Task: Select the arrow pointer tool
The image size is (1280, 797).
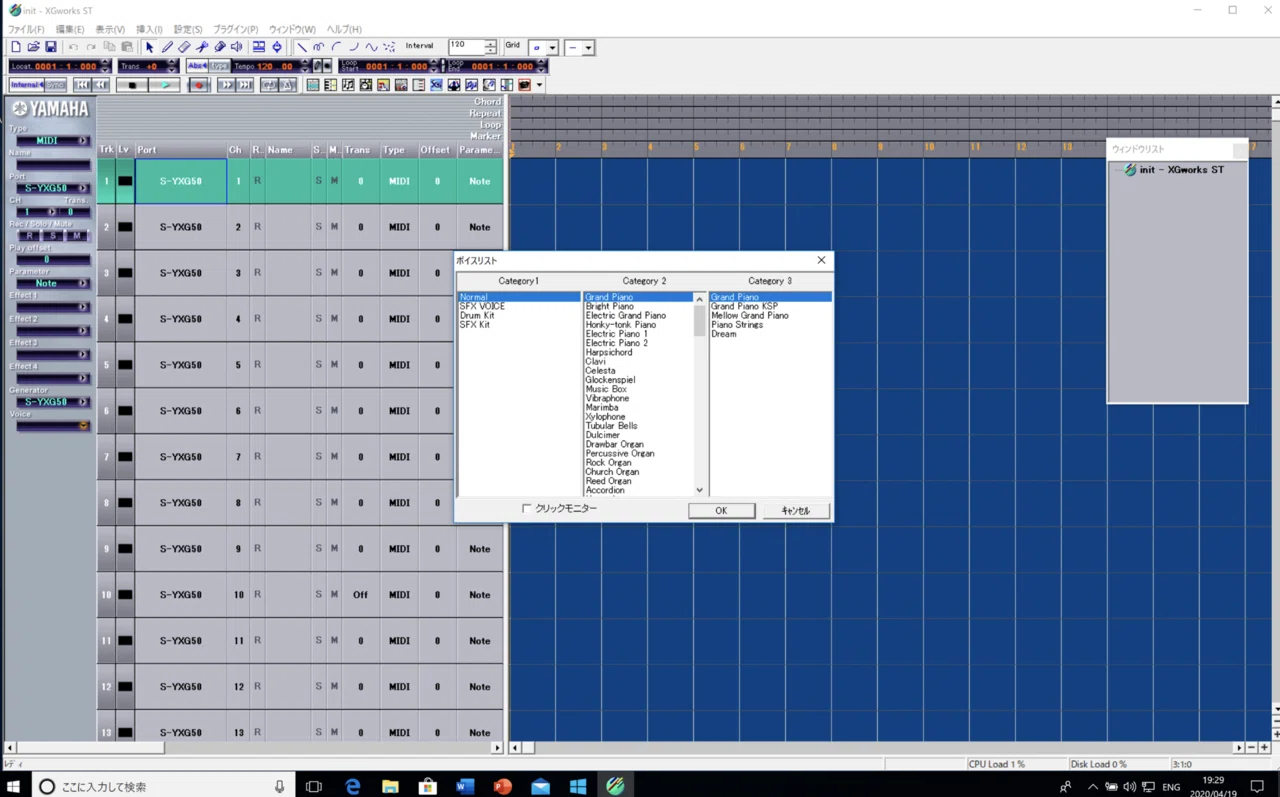Action: [x=149, y=47]
